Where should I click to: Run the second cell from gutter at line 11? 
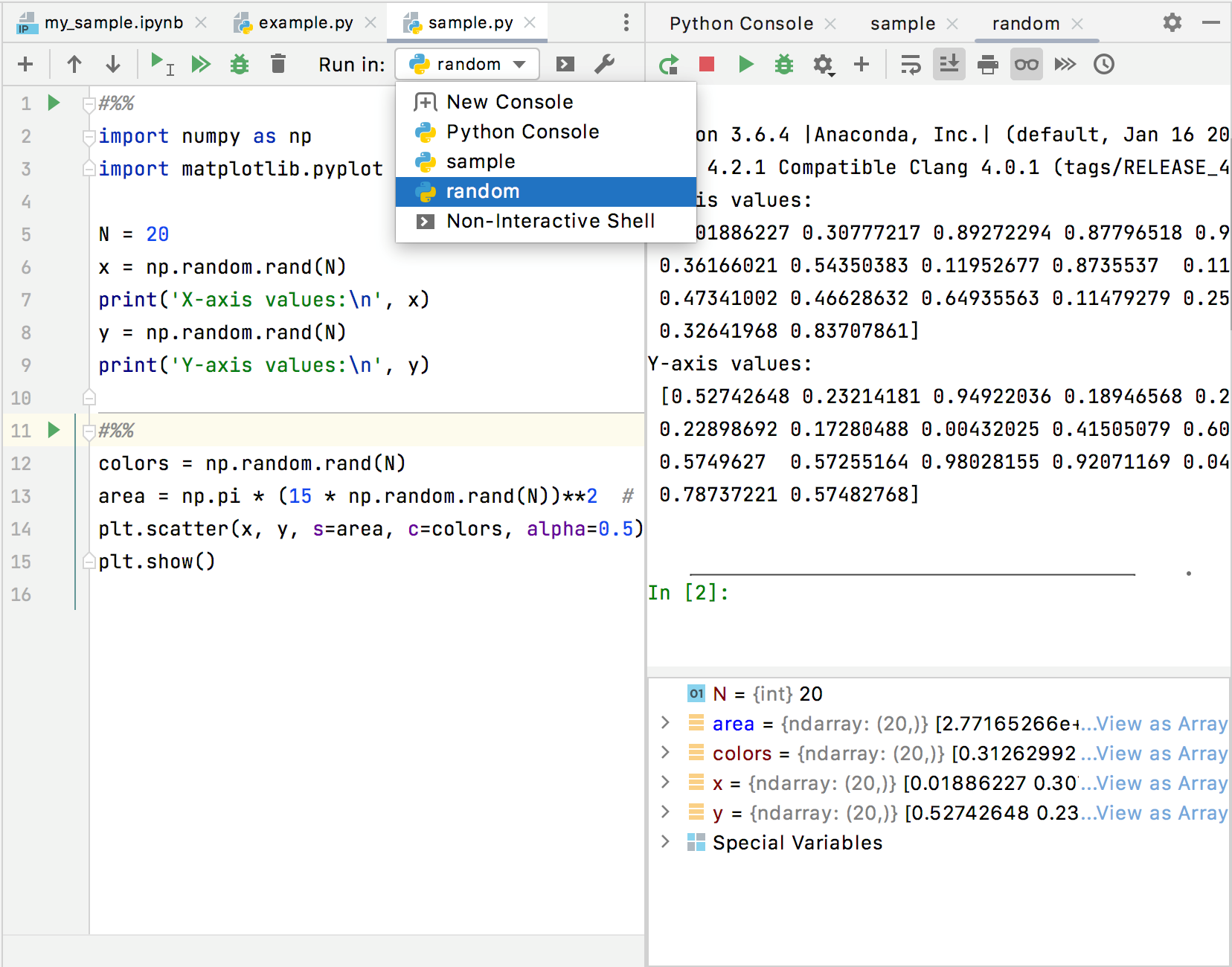coord(54,430)
